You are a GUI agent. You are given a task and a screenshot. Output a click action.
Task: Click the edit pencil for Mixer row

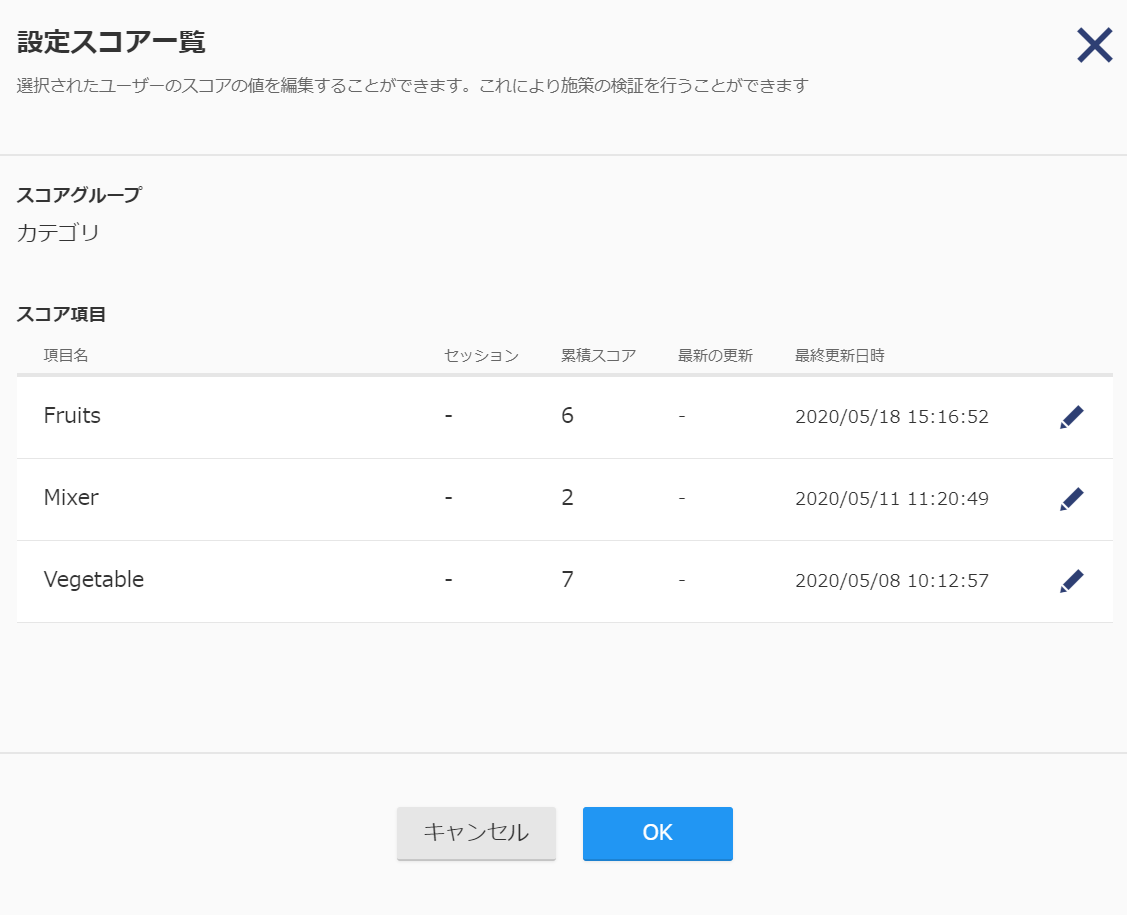pyautogui.click(x=1071, y=499)
